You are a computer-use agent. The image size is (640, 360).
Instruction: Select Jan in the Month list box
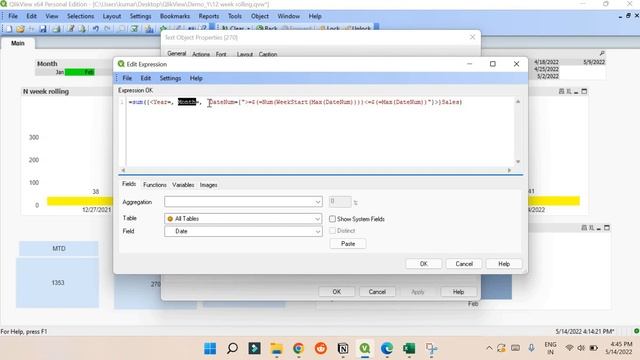tap(50, 72)
